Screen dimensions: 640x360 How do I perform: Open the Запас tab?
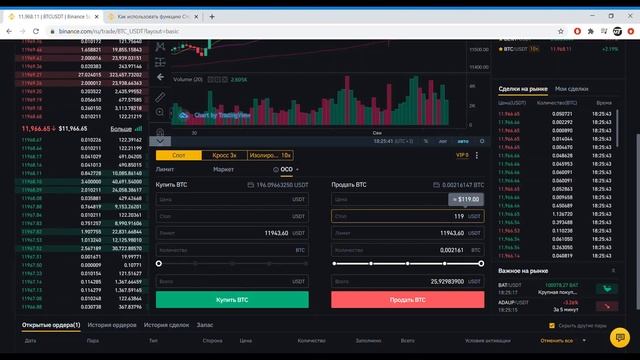point(205,325)
